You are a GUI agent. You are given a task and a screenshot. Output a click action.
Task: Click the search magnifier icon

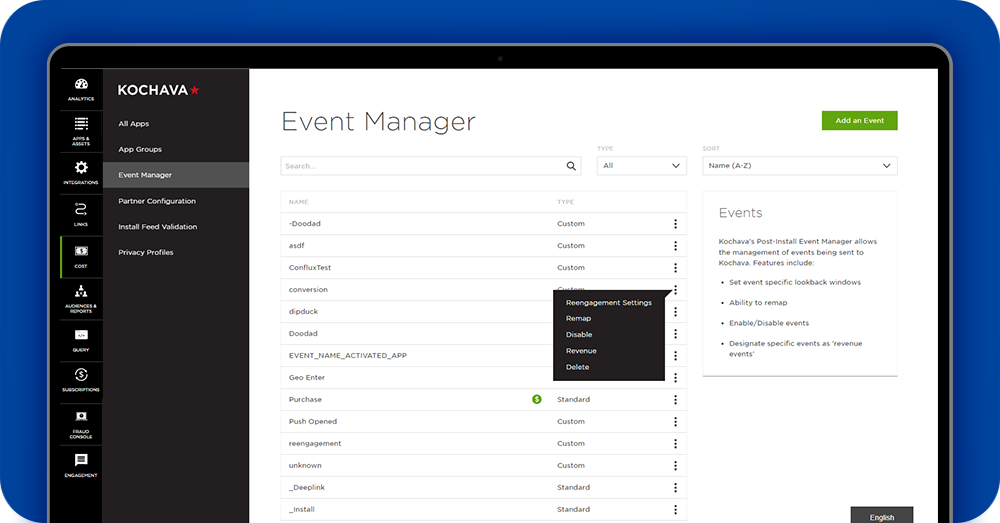pos(571,166)
